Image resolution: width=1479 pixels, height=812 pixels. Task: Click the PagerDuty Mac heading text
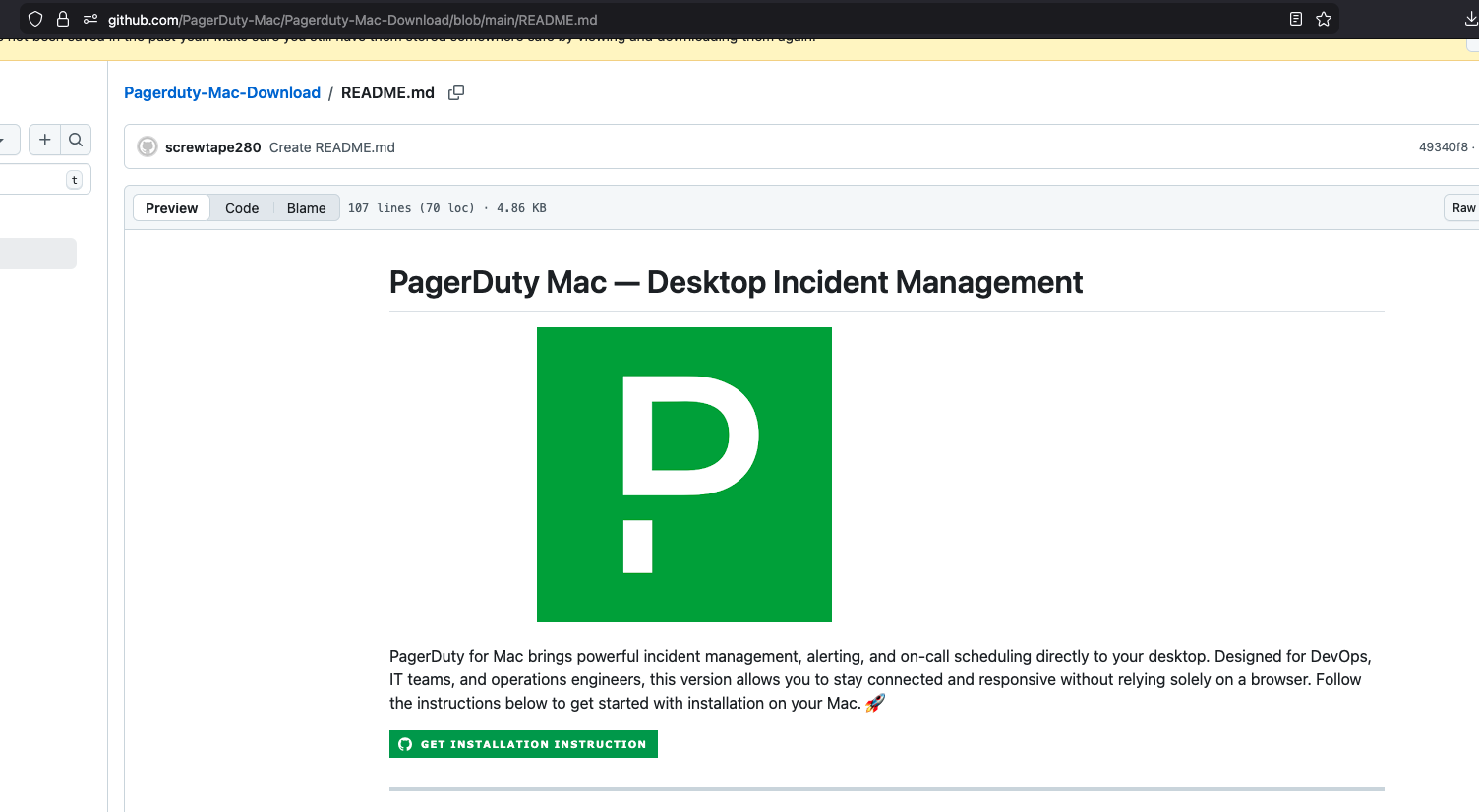736,282
